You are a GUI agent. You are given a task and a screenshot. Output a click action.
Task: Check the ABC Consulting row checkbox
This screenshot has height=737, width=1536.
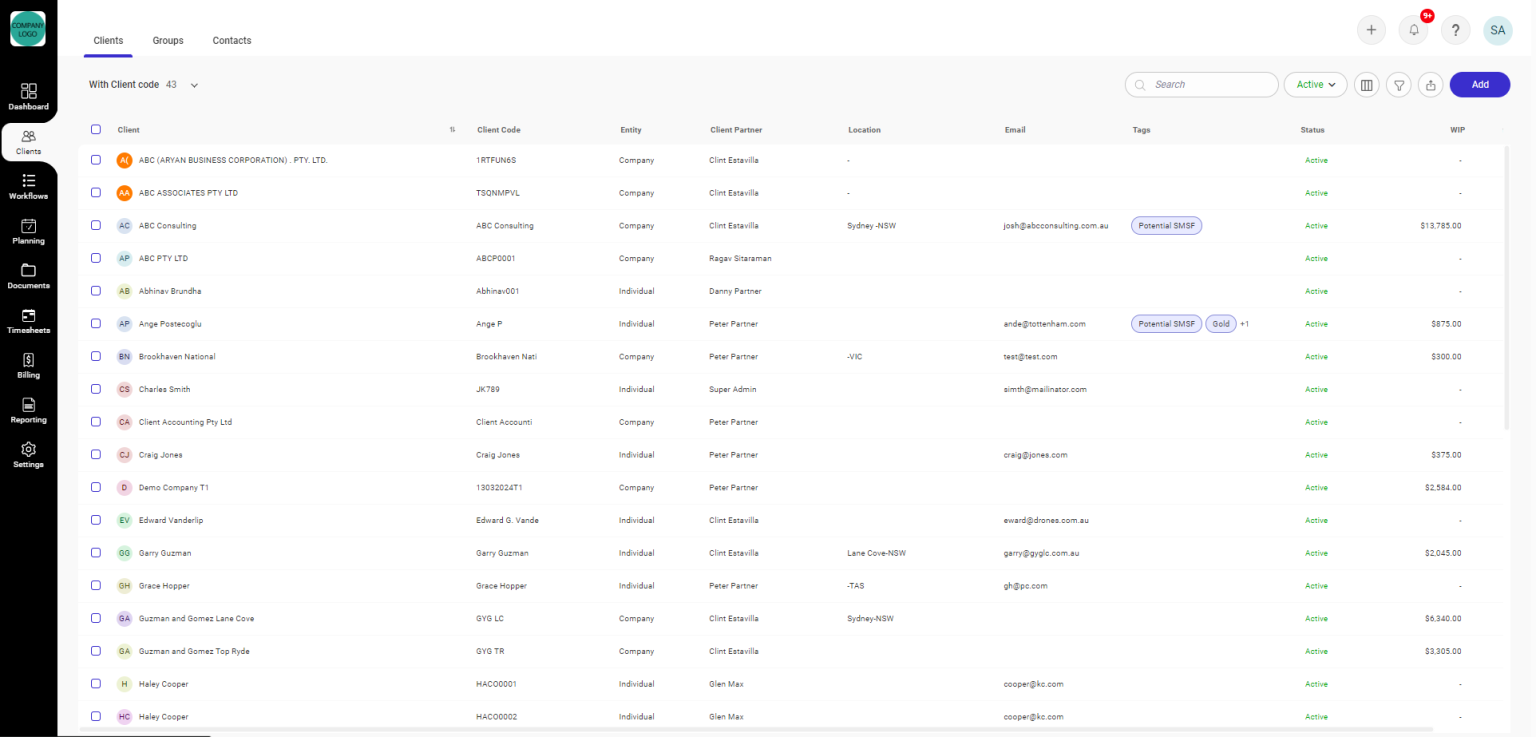coord(96,225)
